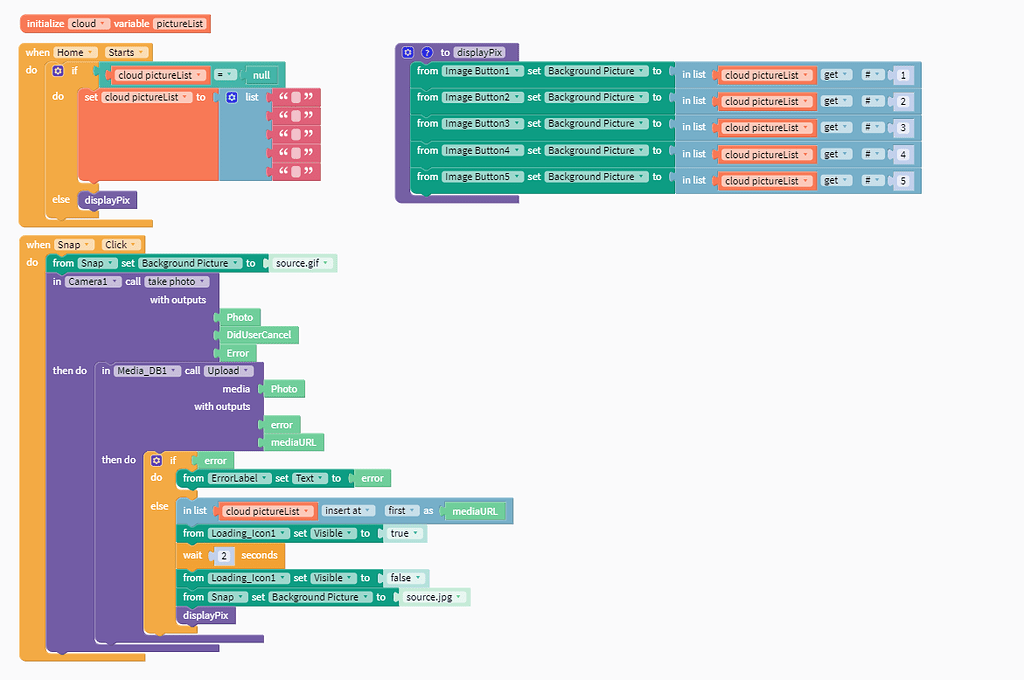This screenshot has height=680, width=1024.
Task: Toggle the 'true' boolean dropdown for Loading_Icon1
Action: pos(404,534)
